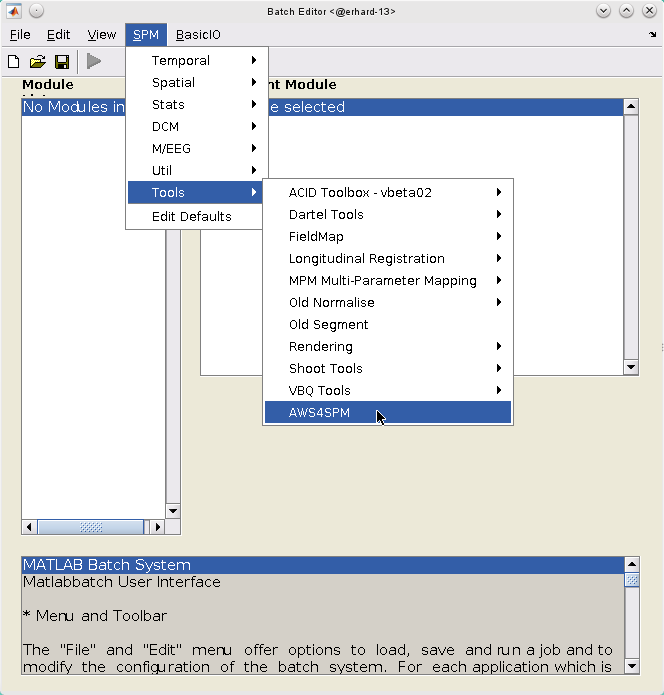Expand the FieldMap submenu

[x=388, y=236]
